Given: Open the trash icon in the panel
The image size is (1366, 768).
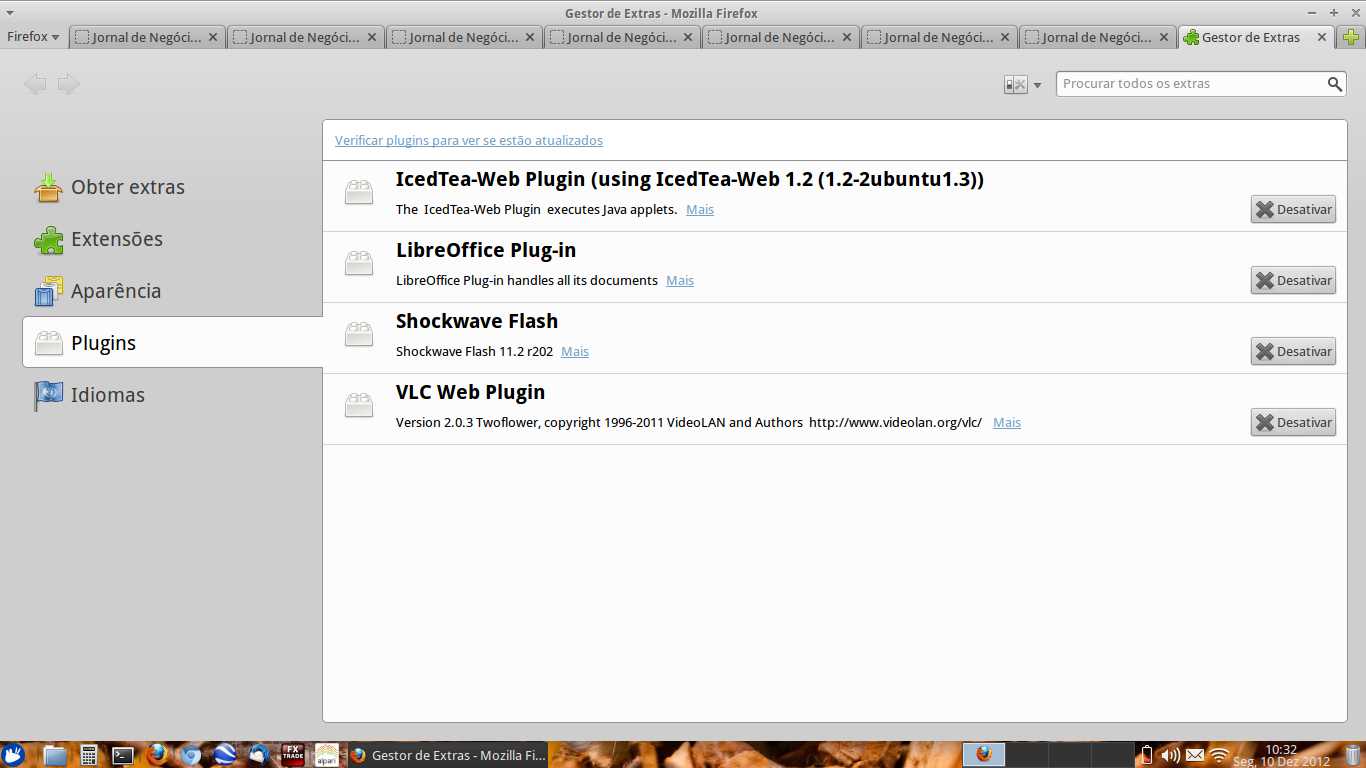Looking at the screenshot, I should pyautogui.click(x=1352, y=755).
